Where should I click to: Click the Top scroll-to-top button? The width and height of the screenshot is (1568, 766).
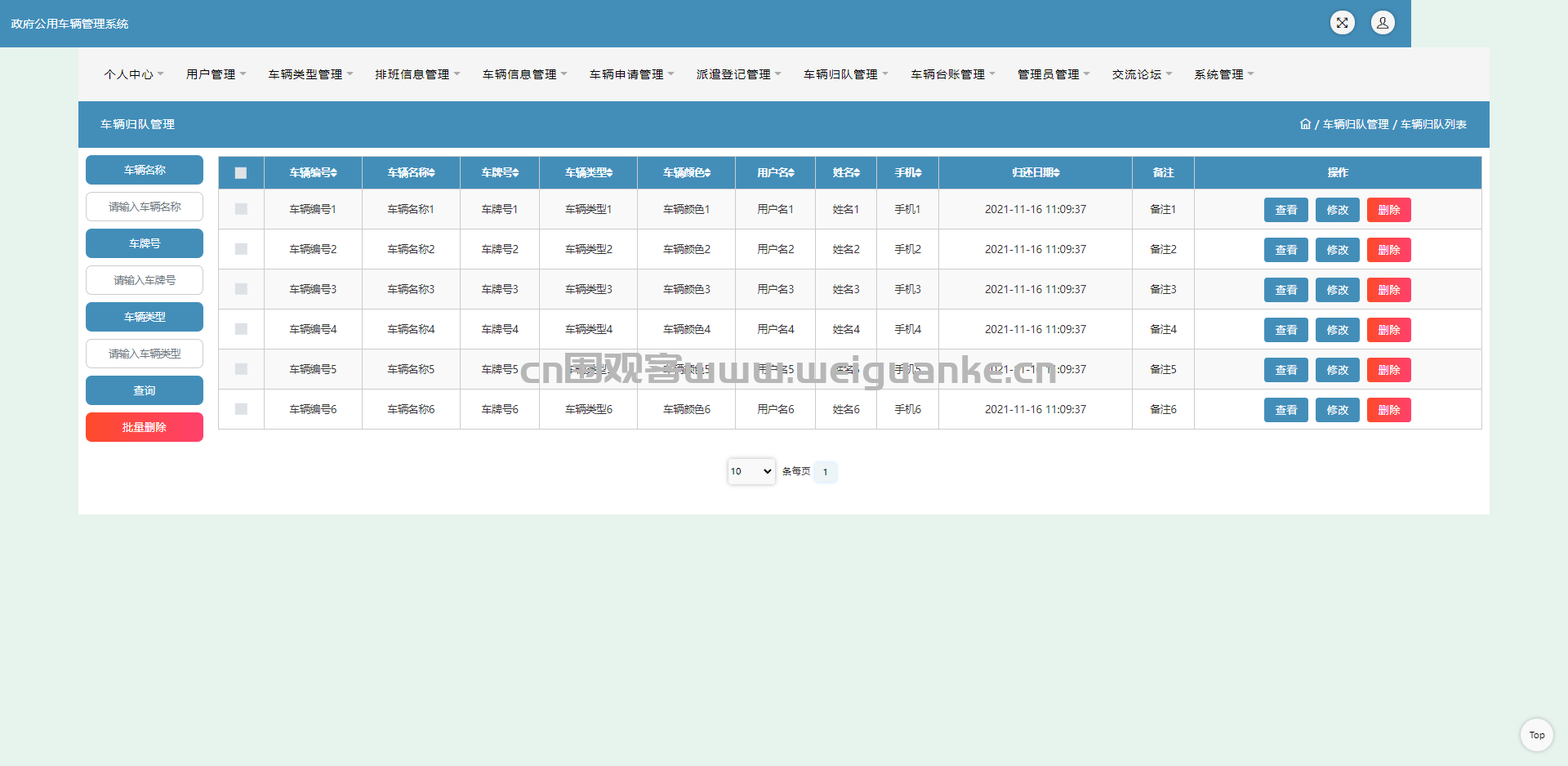pyautogui.click(x=1537, y=735)
